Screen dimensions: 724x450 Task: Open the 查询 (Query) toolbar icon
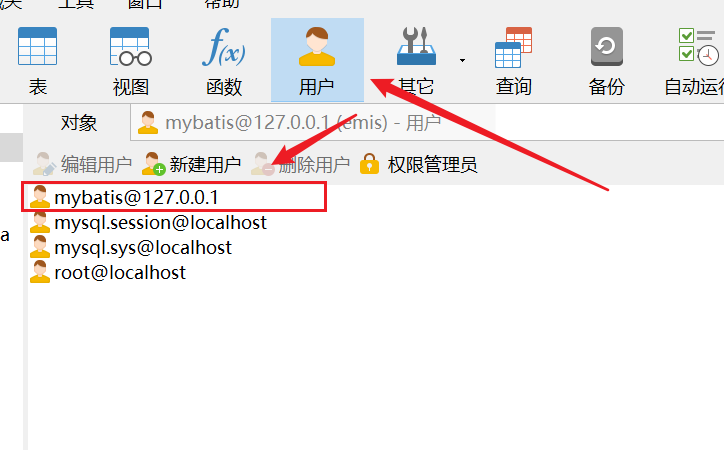[x=513, y=61]
